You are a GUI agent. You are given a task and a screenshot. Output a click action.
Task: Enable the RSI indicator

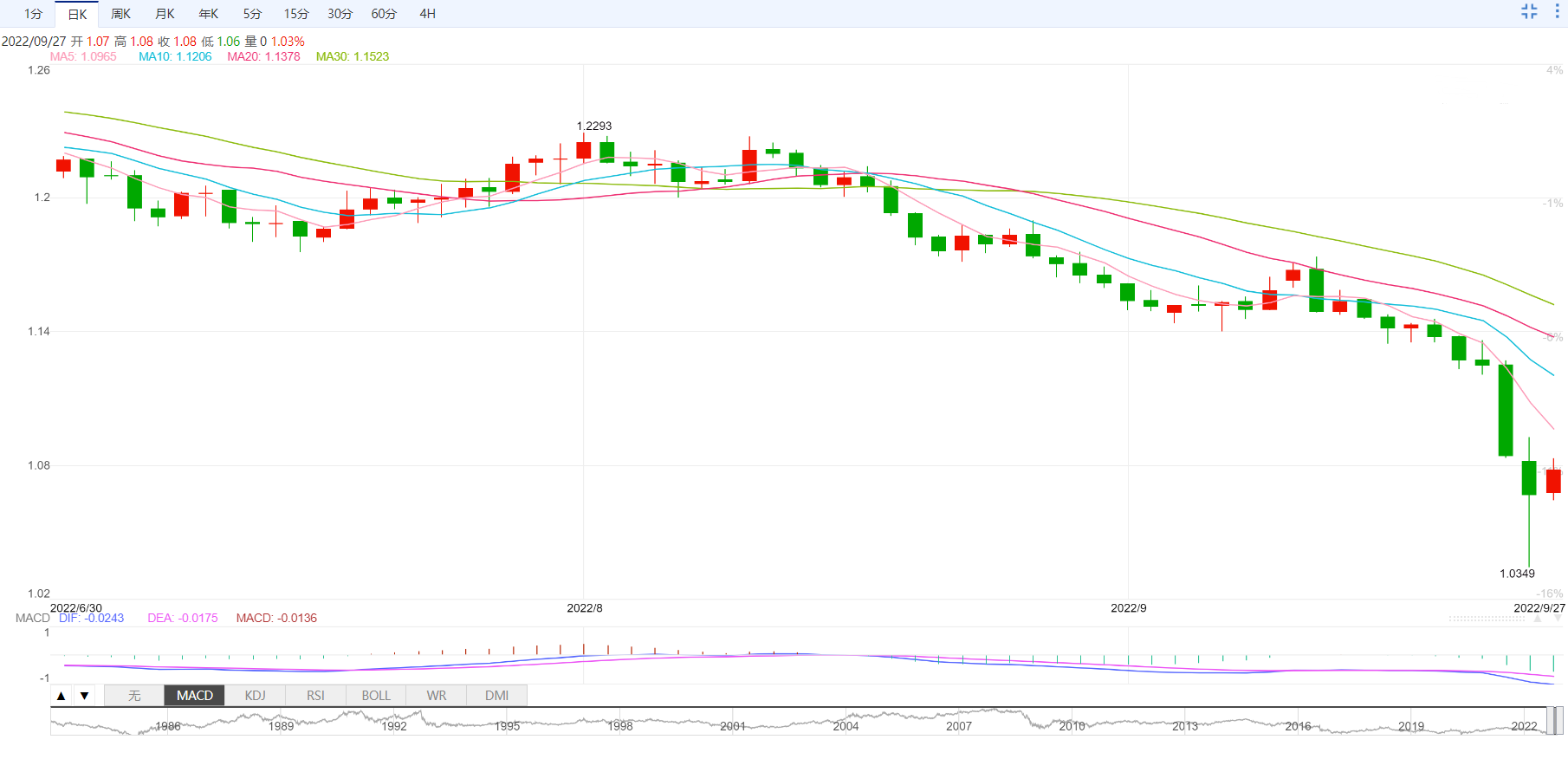point(315,696)
